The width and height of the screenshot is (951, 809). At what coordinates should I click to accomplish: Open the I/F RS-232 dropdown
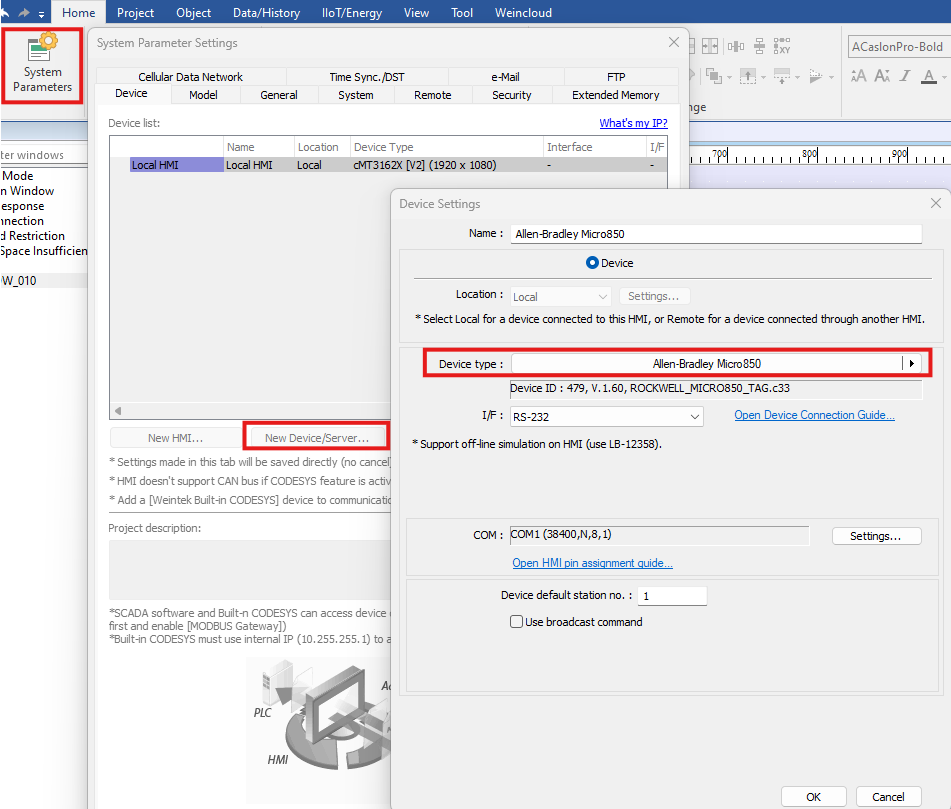pyautogui.click(x=607, y=417)
